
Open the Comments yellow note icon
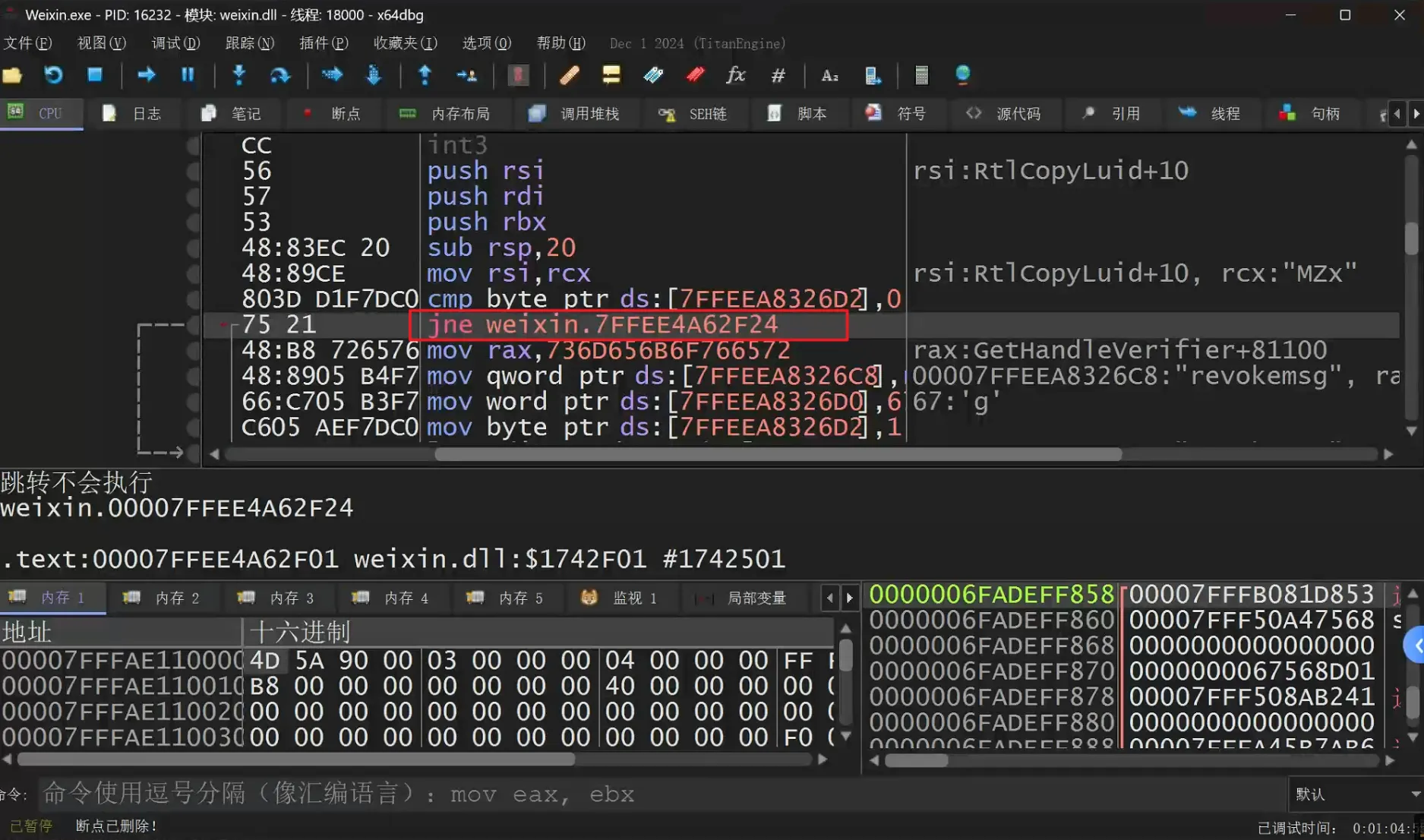pos(611,74)
